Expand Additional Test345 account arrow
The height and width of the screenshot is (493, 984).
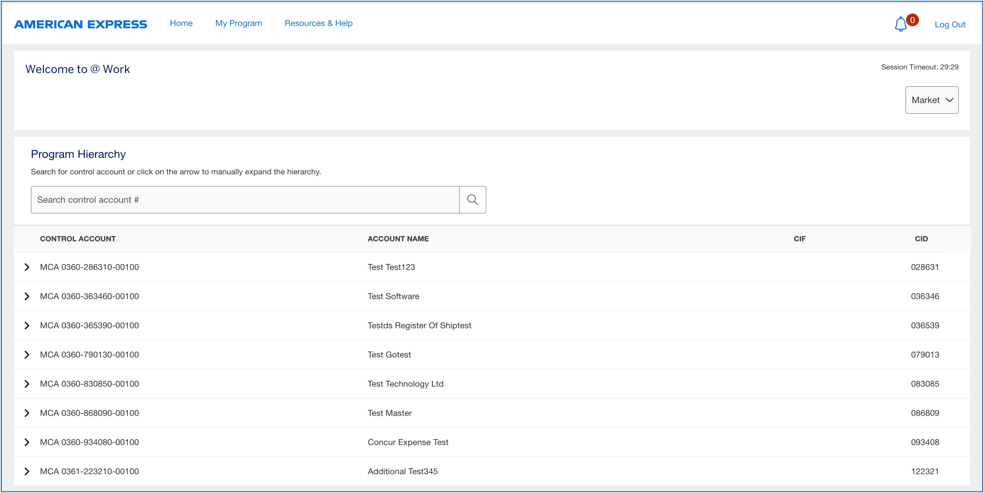(x=27, y=471)
